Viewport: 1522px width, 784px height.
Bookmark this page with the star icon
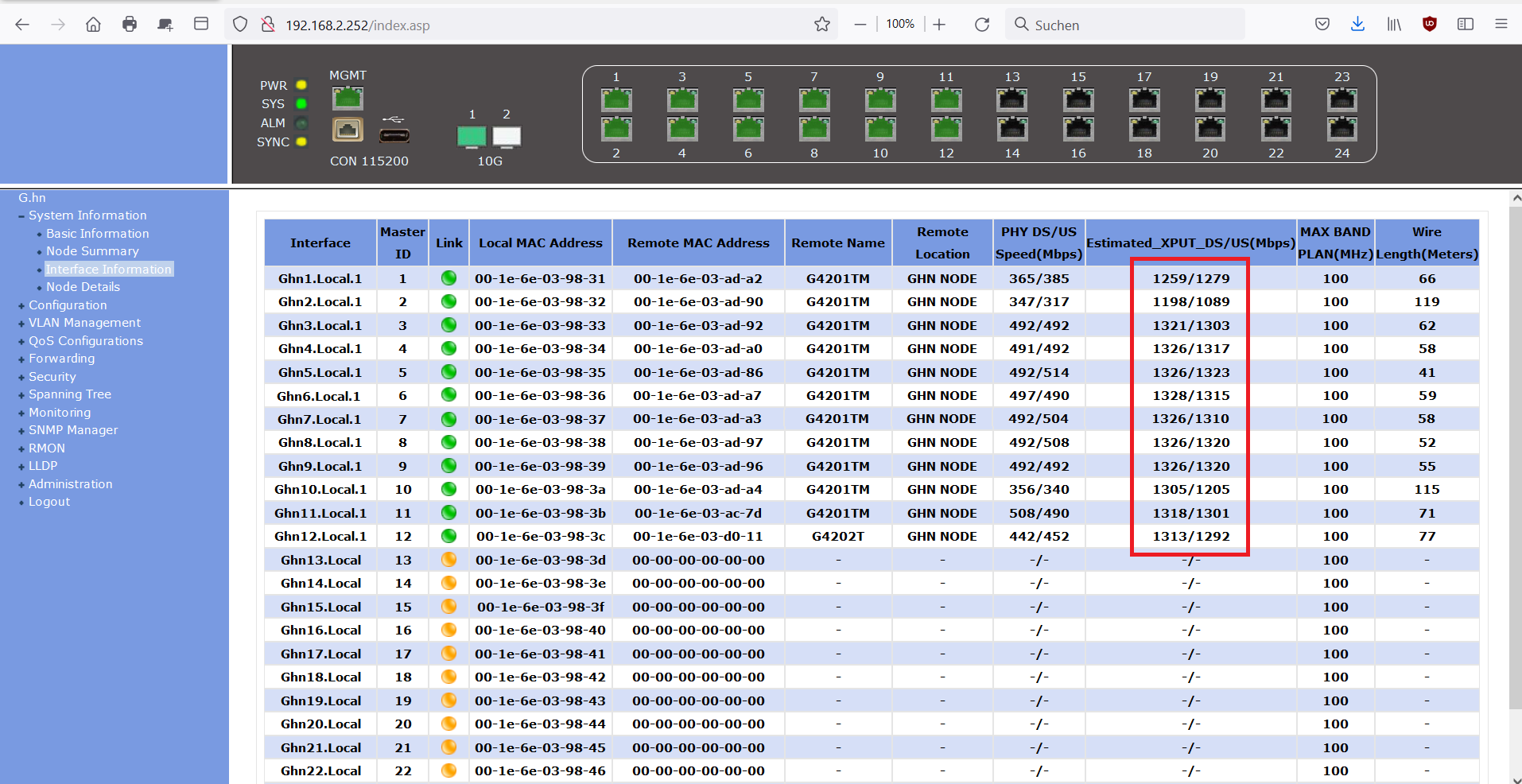pyautogui.click(x=822, y=25)
